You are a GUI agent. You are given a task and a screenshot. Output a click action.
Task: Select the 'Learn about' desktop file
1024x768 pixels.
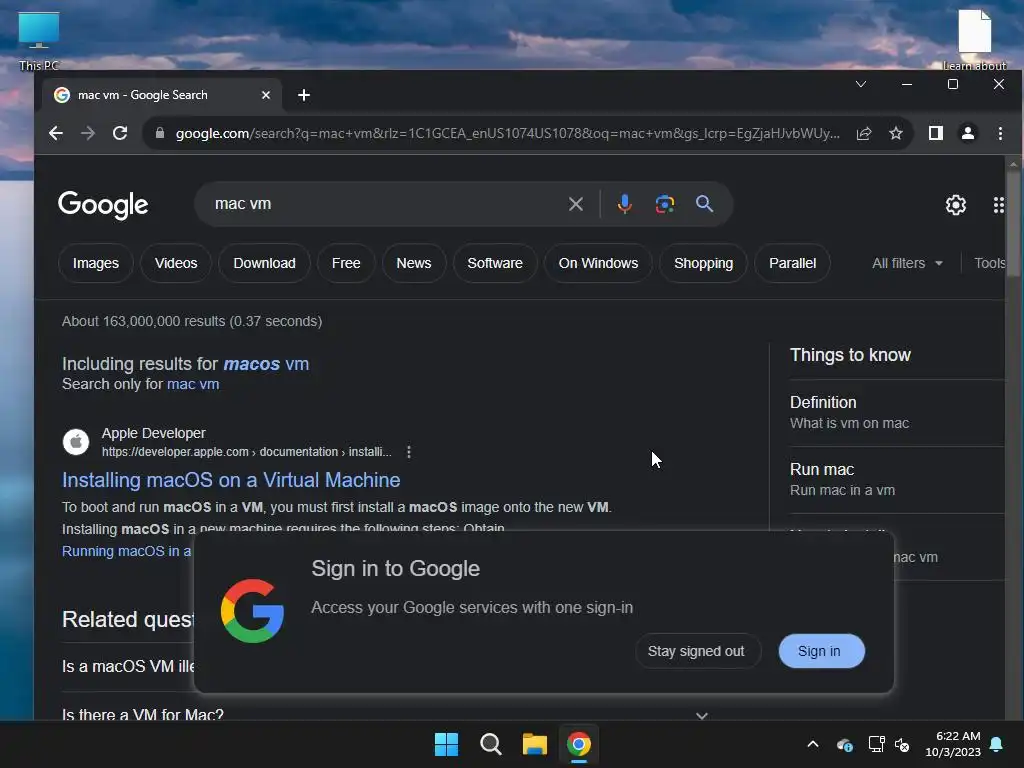(x=974, y=39)
